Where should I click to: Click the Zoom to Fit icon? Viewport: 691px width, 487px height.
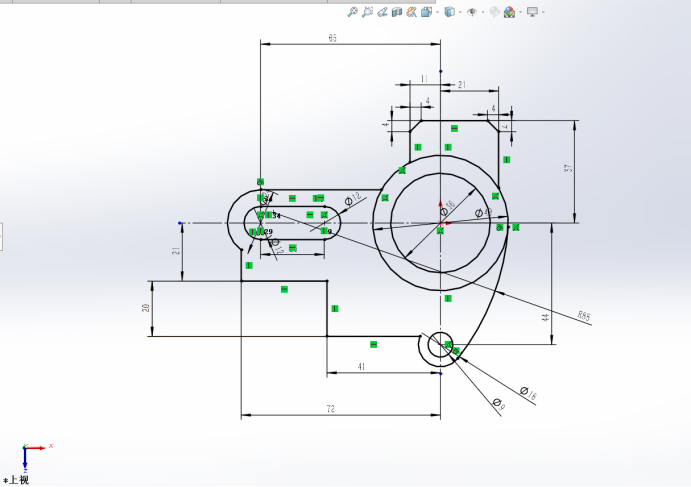(x=352, y=12)
